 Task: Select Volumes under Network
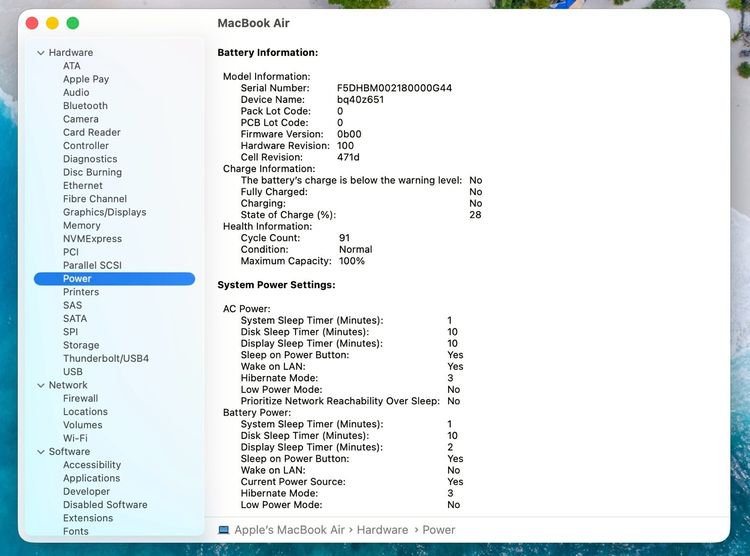point(83,425)
